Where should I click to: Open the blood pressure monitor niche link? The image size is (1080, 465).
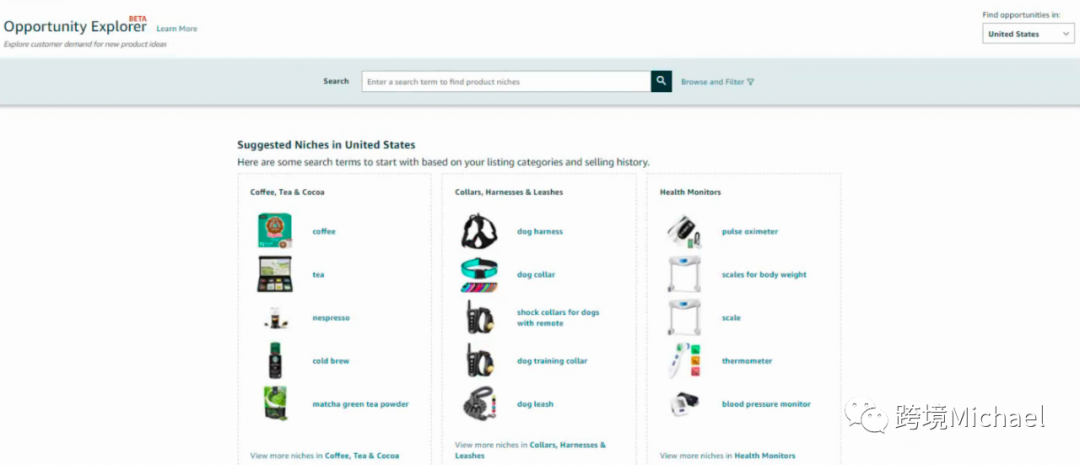click(766, 404)
